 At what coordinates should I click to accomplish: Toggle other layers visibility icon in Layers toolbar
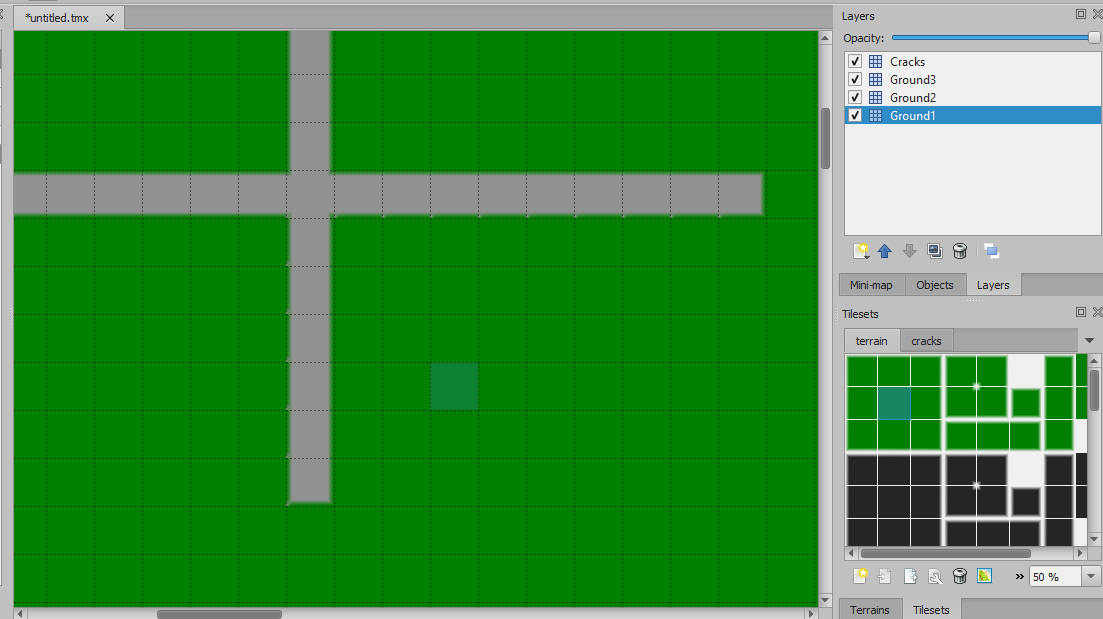[991, 251]
